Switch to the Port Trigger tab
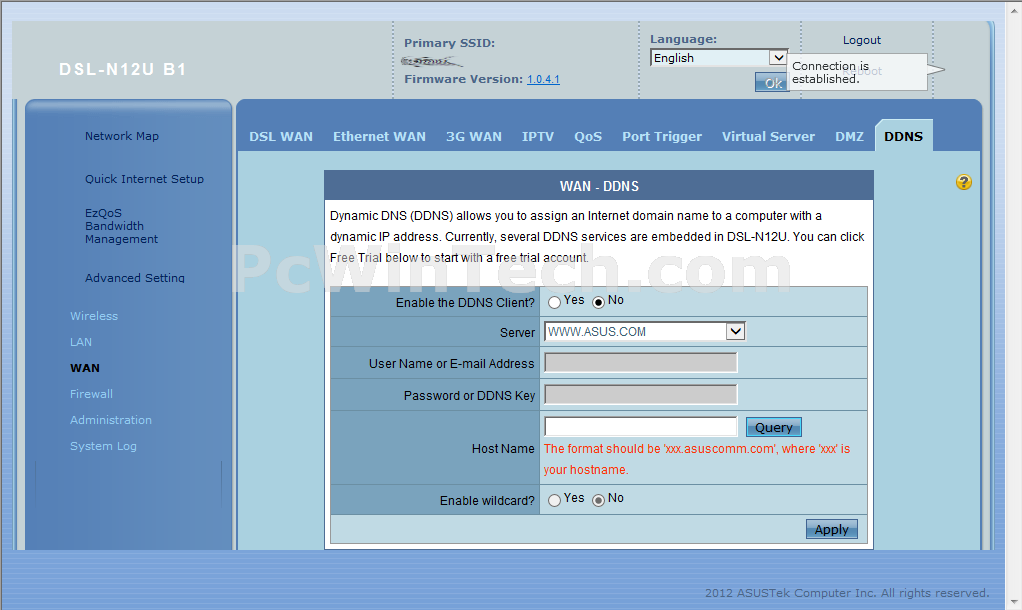 [662, 137]
